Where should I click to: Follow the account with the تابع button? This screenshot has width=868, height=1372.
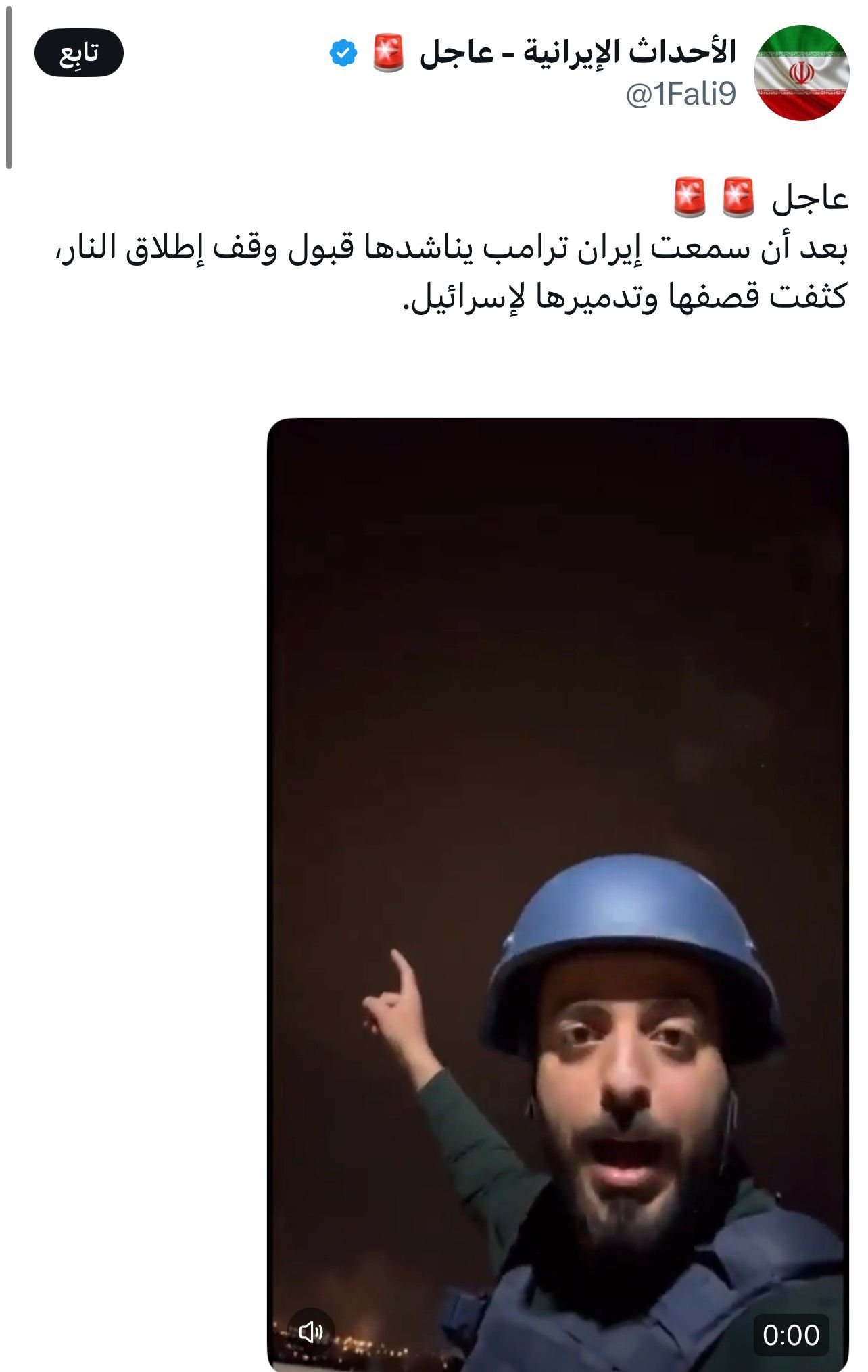pyautogui.click(x=79, y=52)
